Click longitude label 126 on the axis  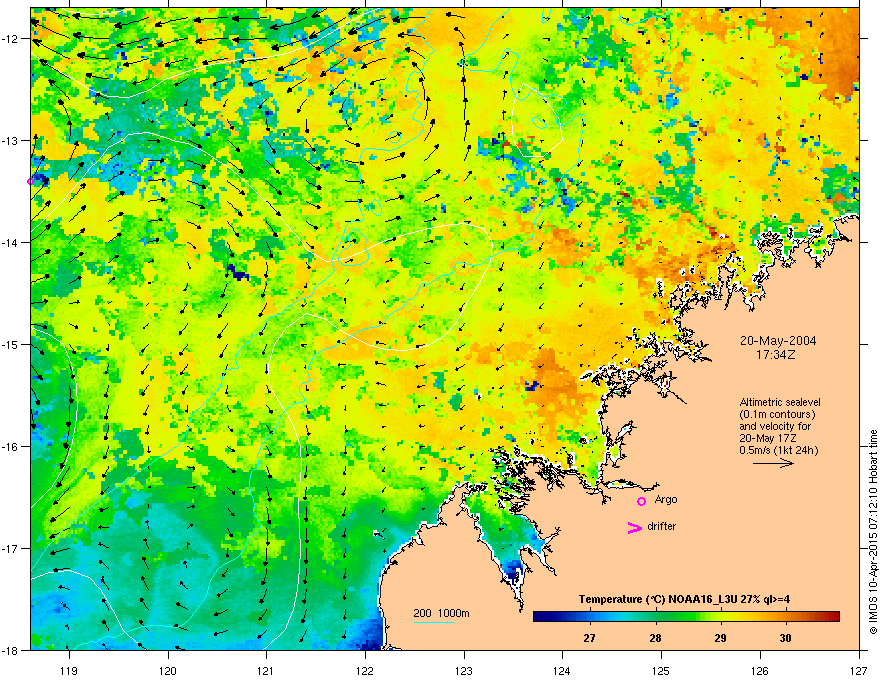tap(760, 670)
